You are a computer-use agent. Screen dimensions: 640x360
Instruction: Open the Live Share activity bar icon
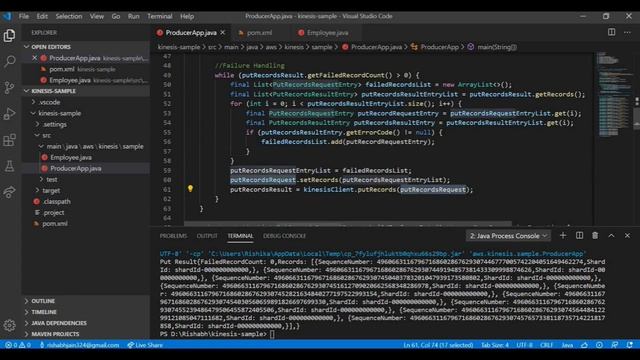click(x=9, y=192)
